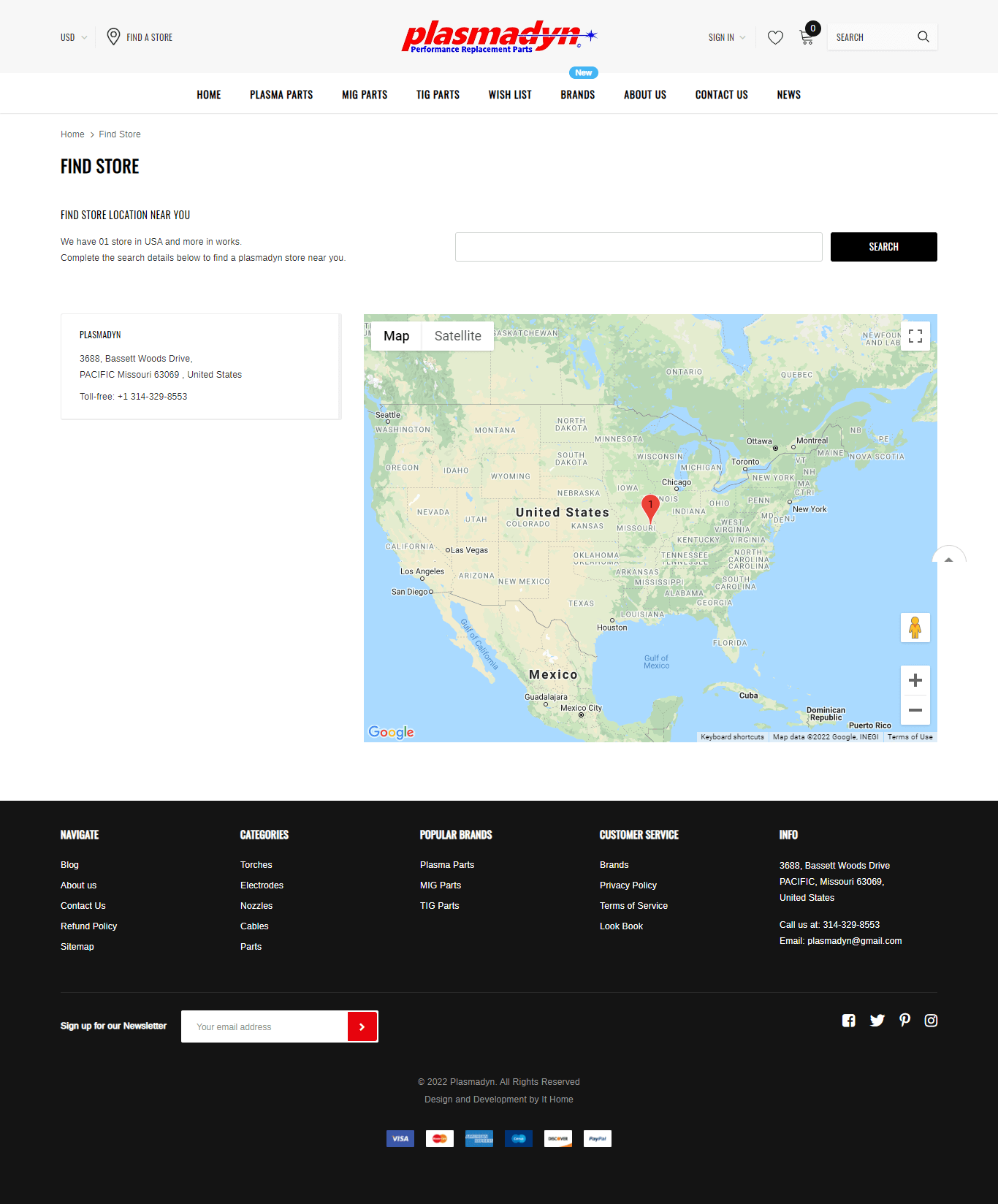The image size is (998, 1204).
Task: Click the plasmadyn@gmail.com email address
Action: coord(855,941)
